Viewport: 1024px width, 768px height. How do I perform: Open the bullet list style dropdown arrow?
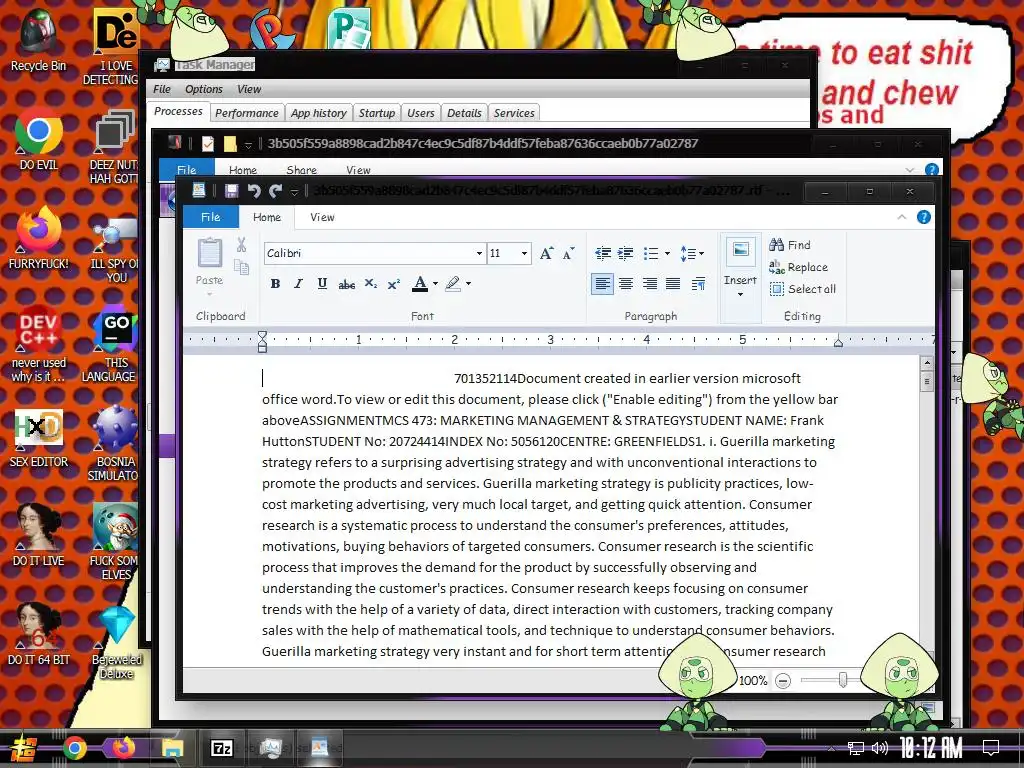click(667, 253)
